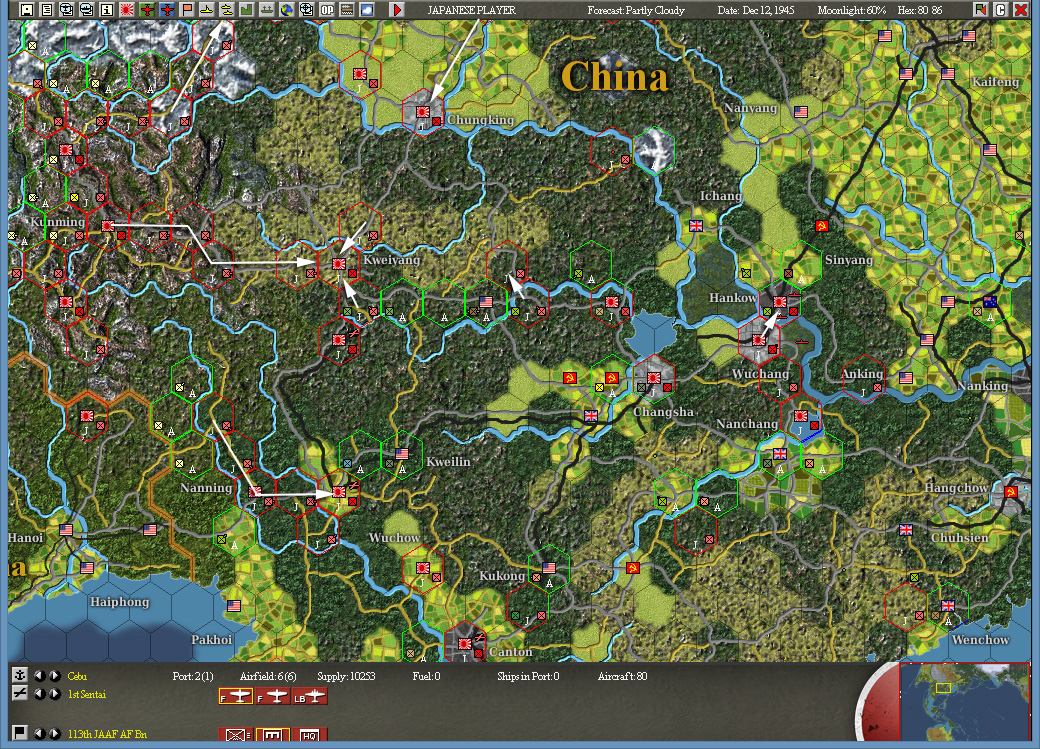Click the save game disk icon
The height and width of the screenshot is (749, 1040).
tap(27, 10)
